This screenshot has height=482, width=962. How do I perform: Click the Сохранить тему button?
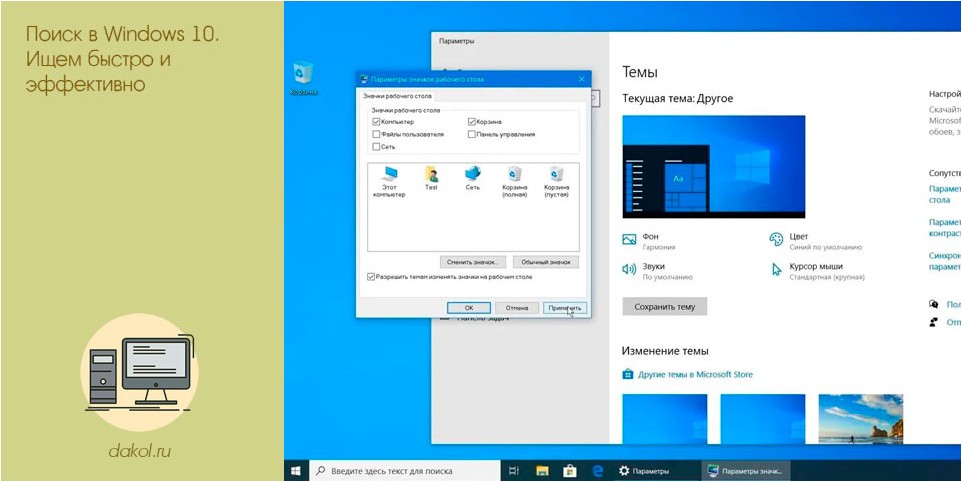[664, 306]
